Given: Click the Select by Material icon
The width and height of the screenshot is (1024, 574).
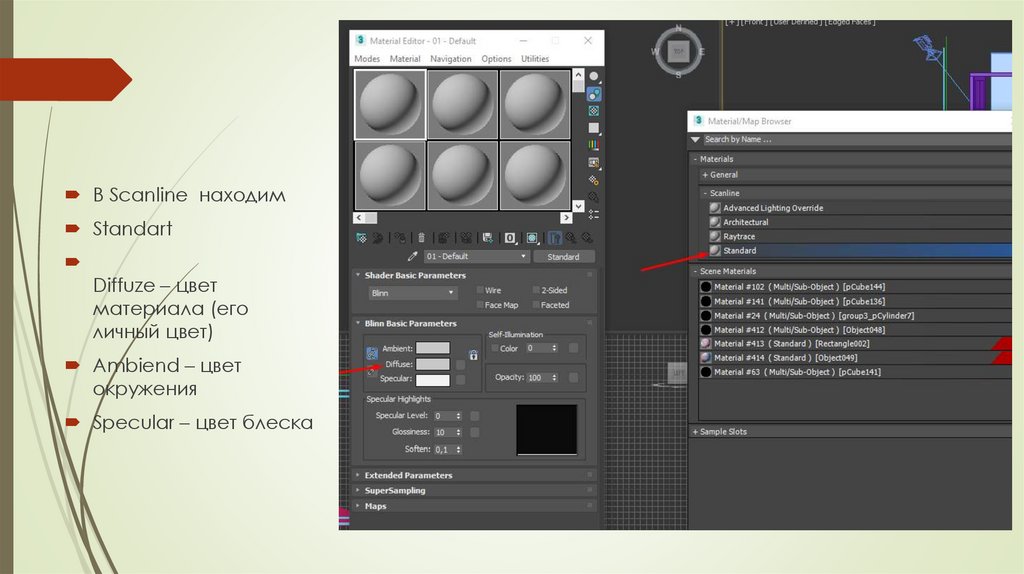Looking at the screenshot, I should tap(594, 197).
